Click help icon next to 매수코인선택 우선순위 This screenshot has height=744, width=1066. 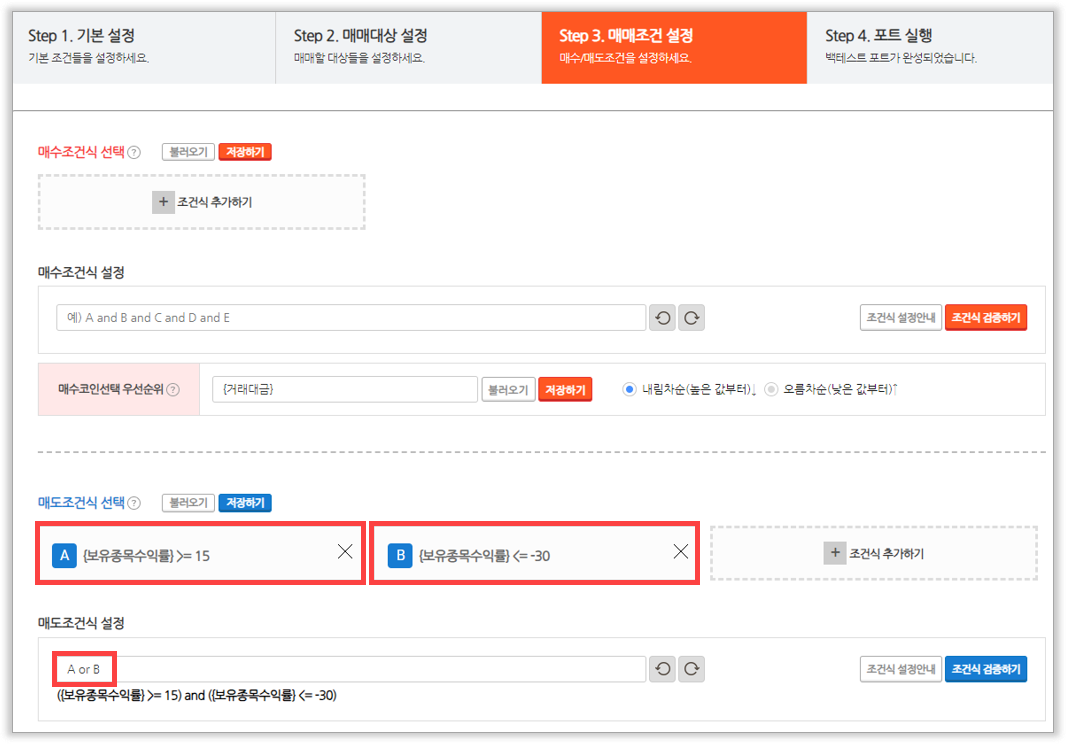point(173,390)
